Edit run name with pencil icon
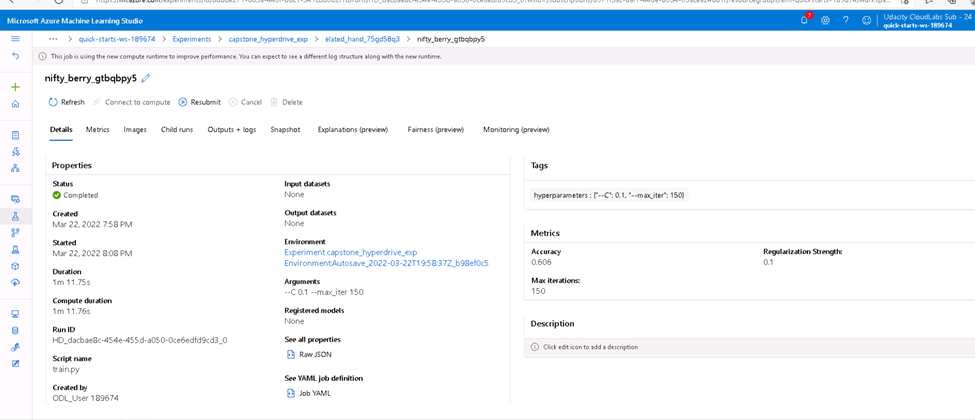975x420 pixels. pyautogui.click(x=146, y=78)
